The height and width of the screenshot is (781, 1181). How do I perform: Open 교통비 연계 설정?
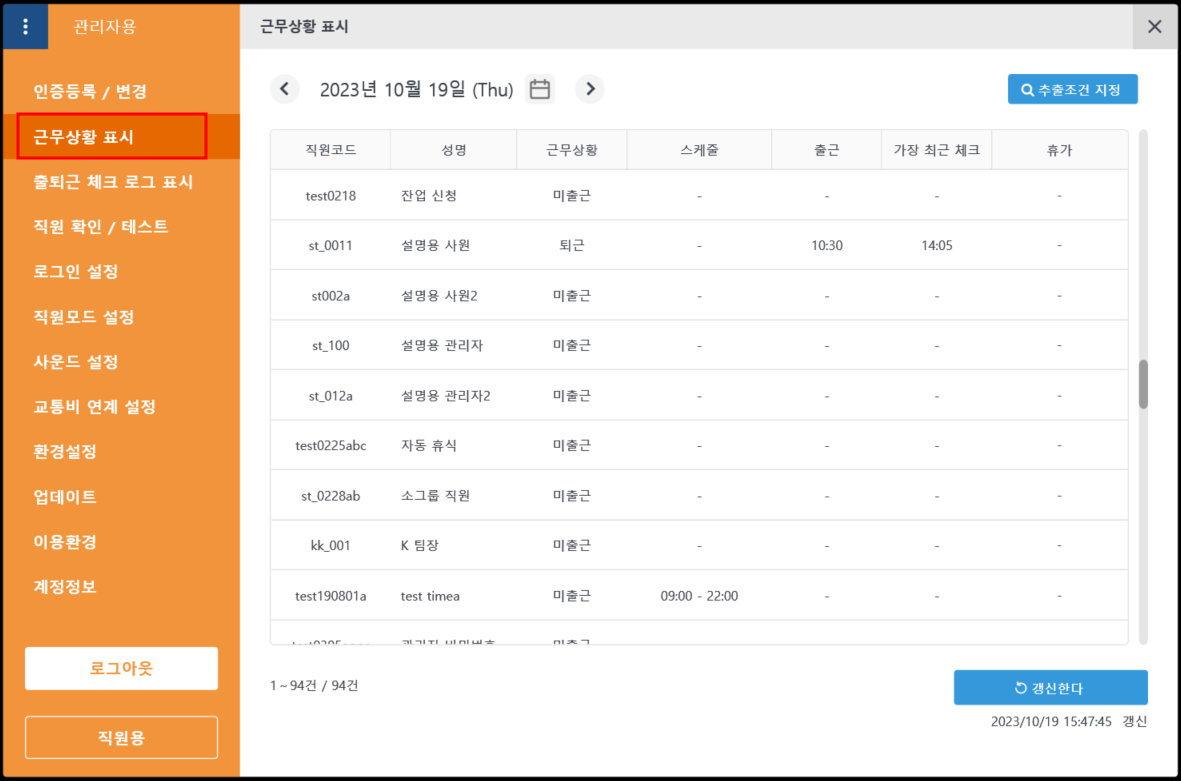tap(94, 407)
